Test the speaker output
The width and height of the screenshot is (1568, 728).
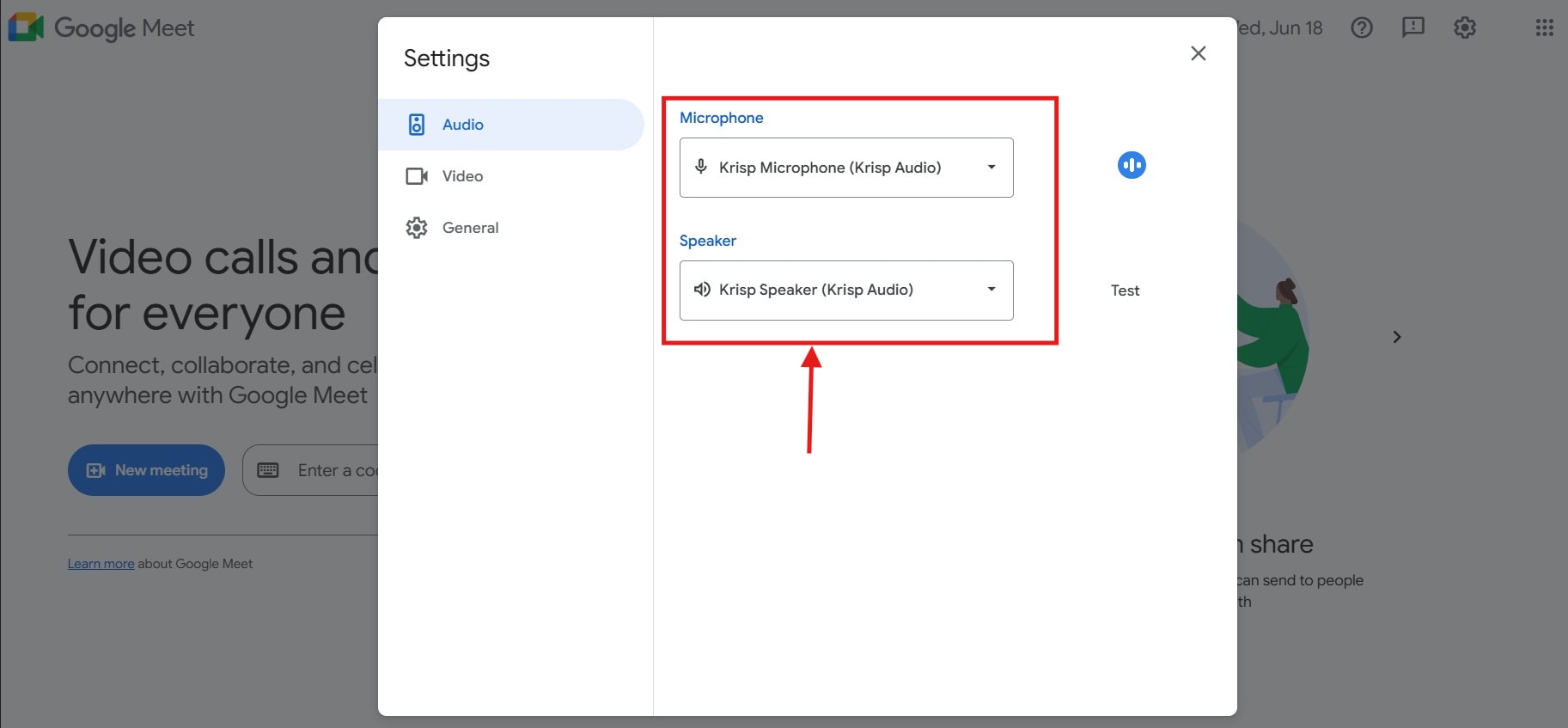point(1125,291)
